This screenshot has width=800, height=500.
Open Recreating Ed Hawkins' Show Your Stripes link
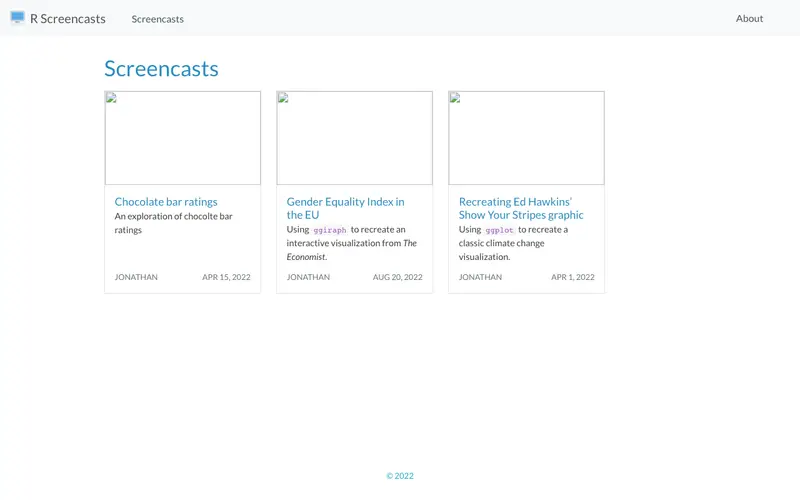coord(521,208)
